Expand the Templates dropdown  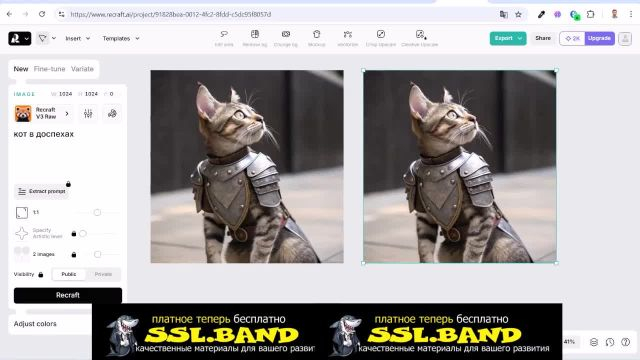pyautogui.click(x=121, y=38)
